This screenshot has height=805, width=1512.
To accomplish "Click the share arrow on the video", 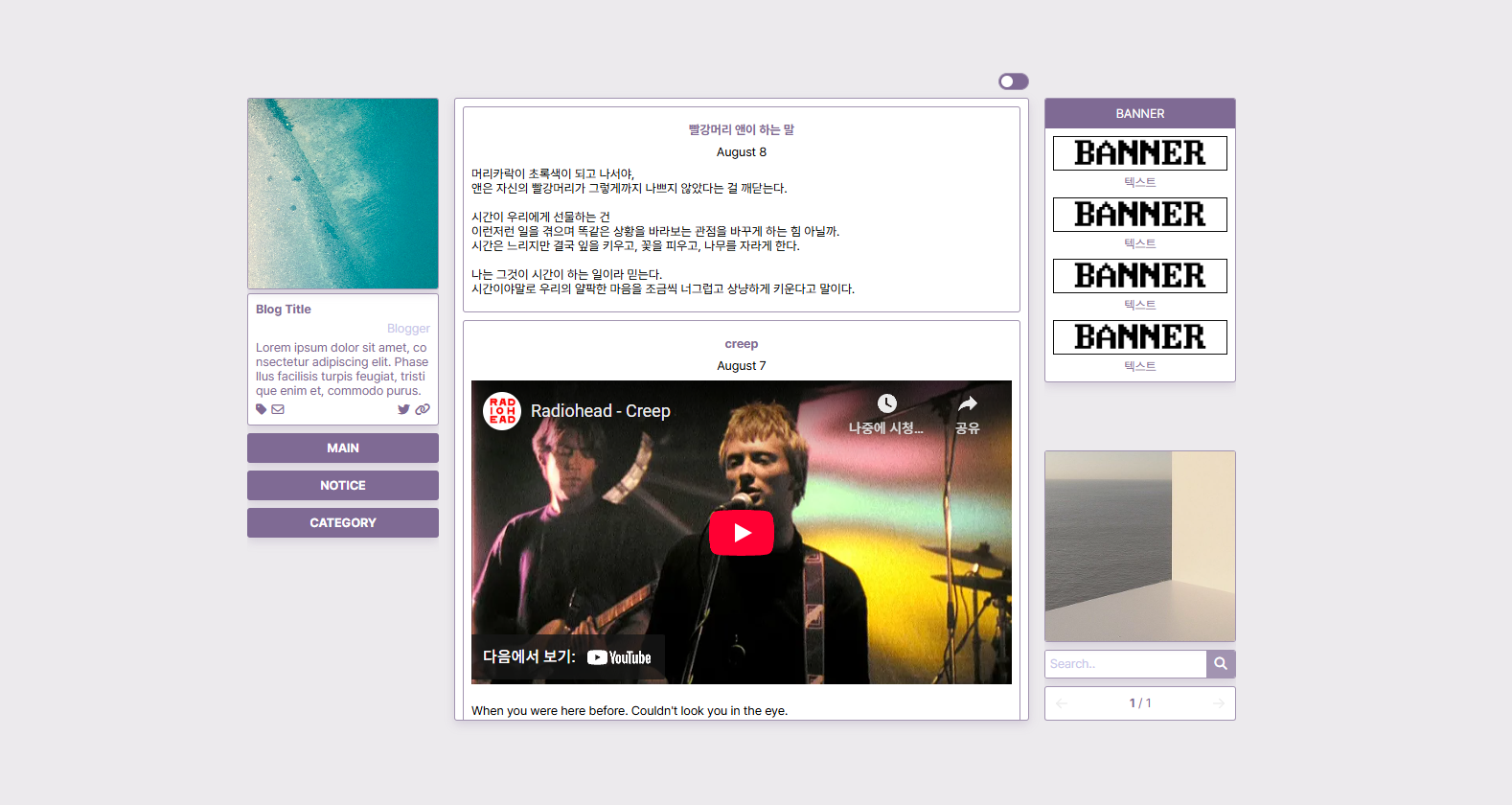I will click(x=968, y=403).
